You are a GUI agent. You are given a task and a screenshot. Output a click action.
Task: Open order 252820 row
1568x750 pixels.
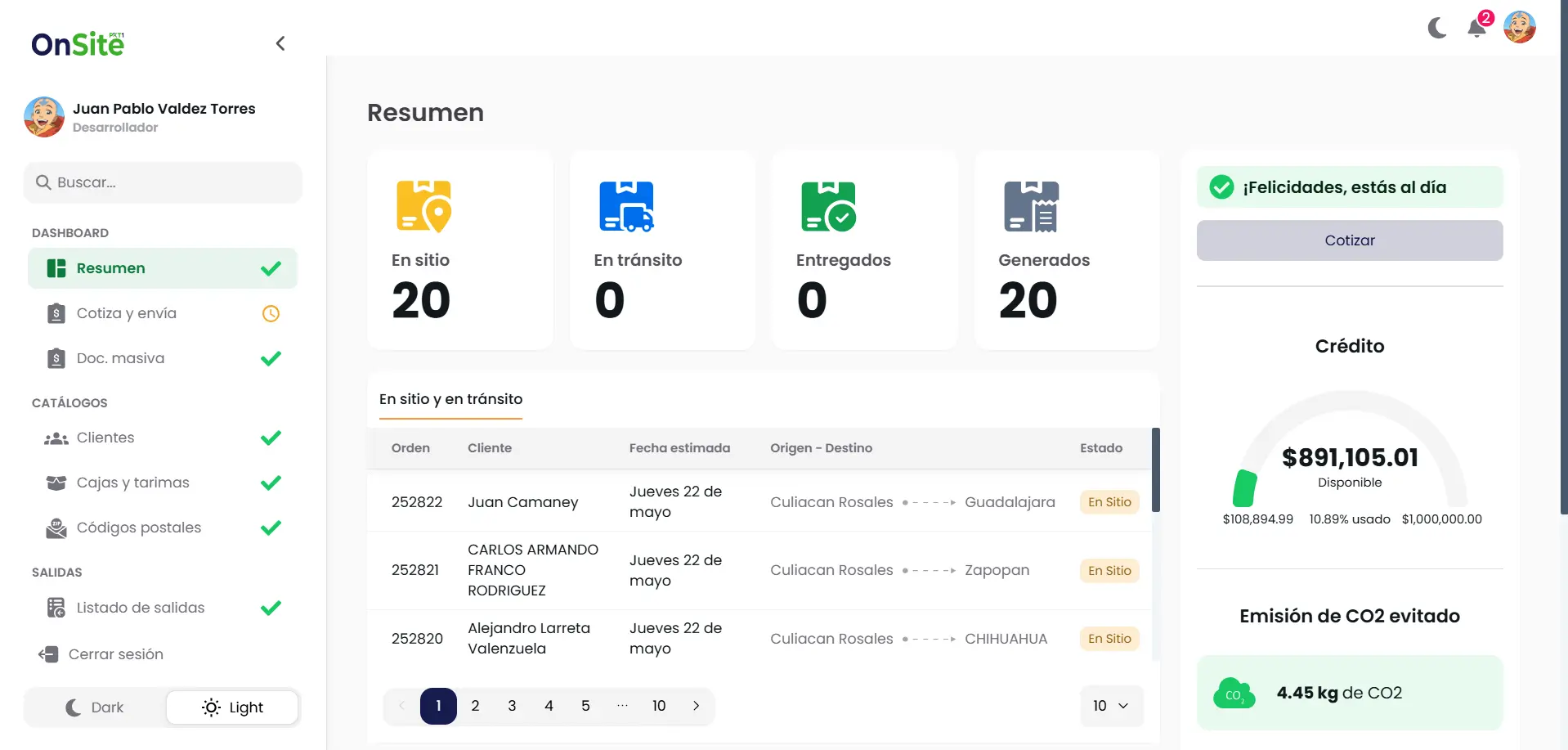pos(759,638)
